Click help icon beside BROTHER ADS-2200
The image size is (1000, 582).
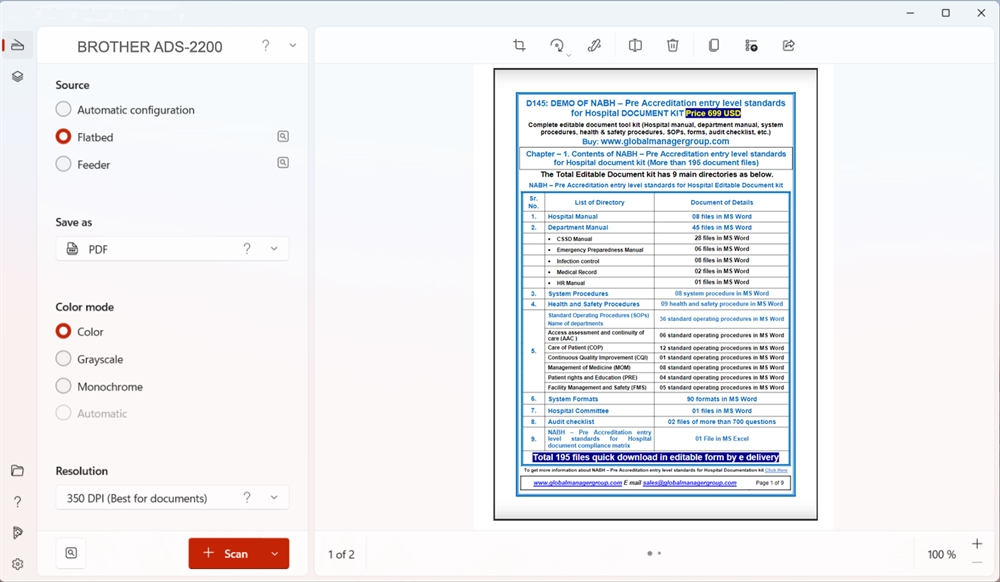[265, 45]
